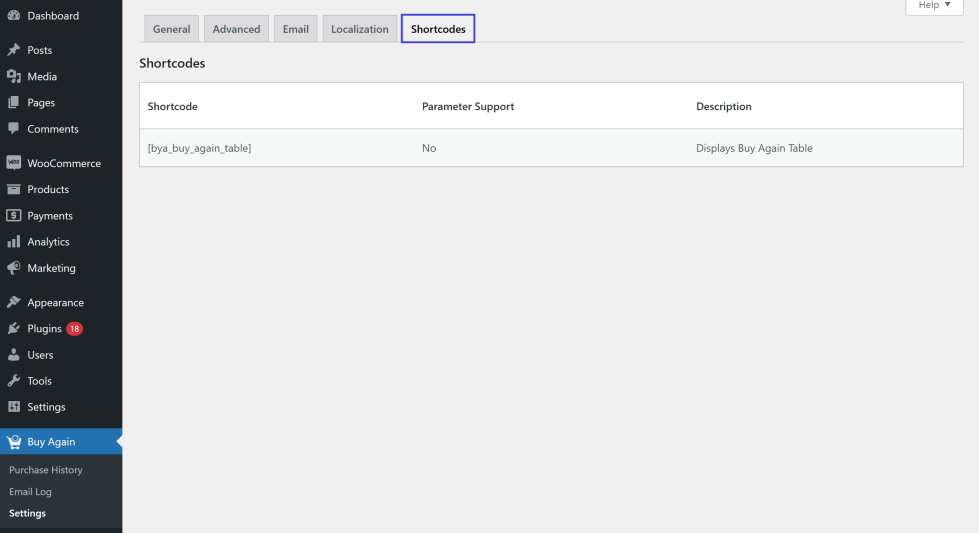Click the Appearance paintbrush icon

14,302
